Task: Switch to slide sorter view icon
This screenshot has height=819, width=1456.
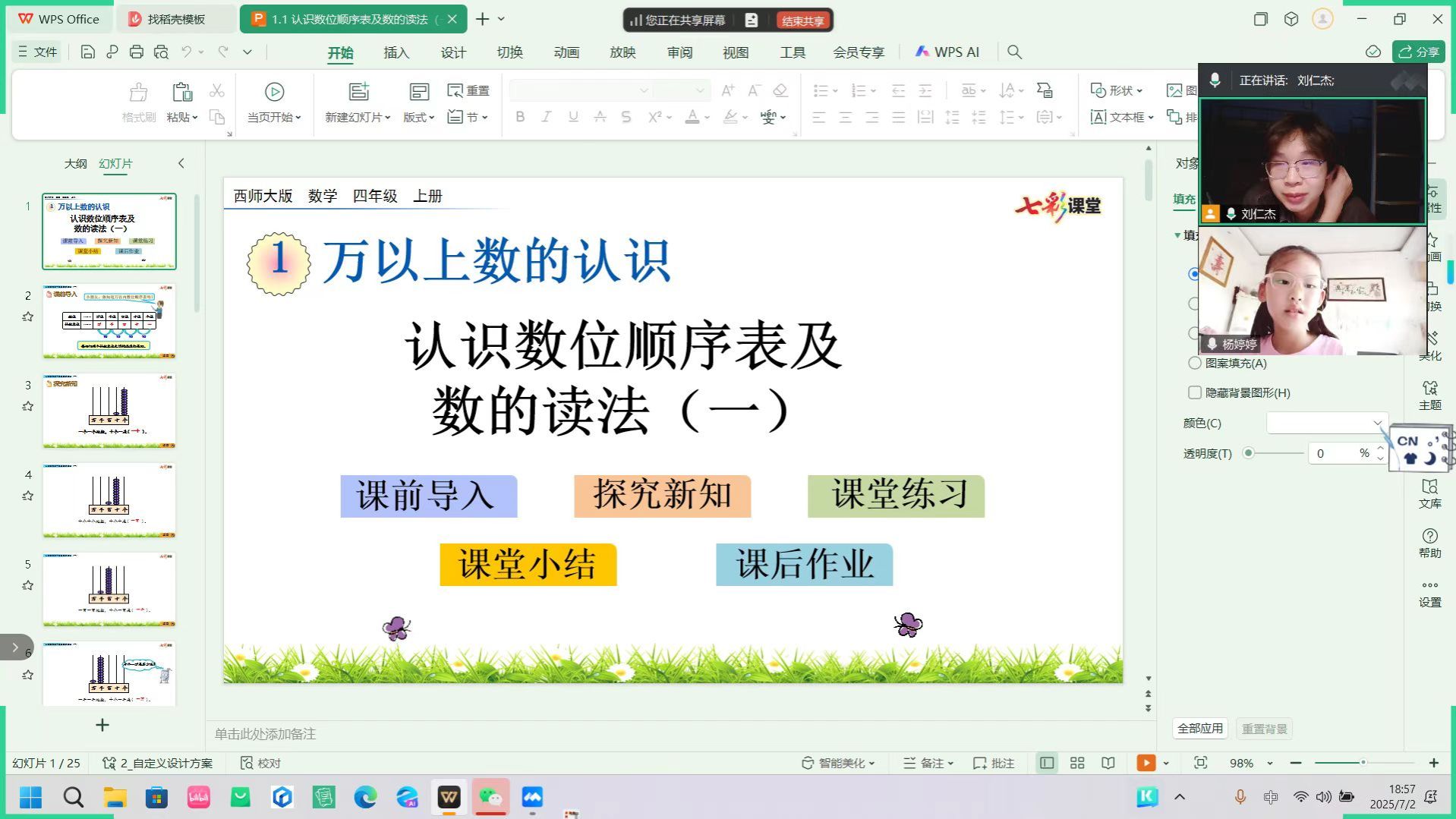Action: click(1077, 763)
